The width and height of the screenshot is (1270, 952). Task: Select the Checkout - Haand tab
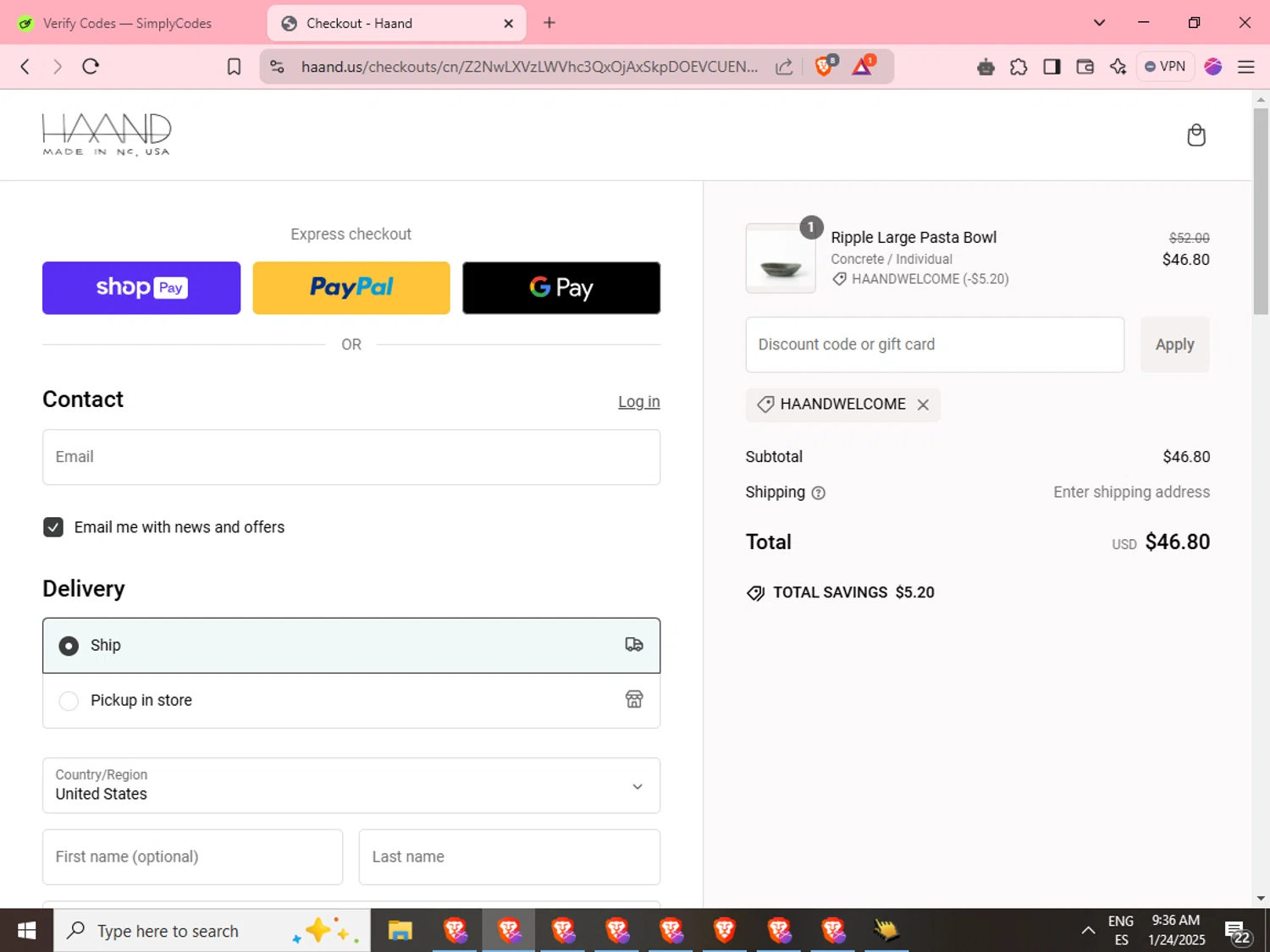(396, 24)
